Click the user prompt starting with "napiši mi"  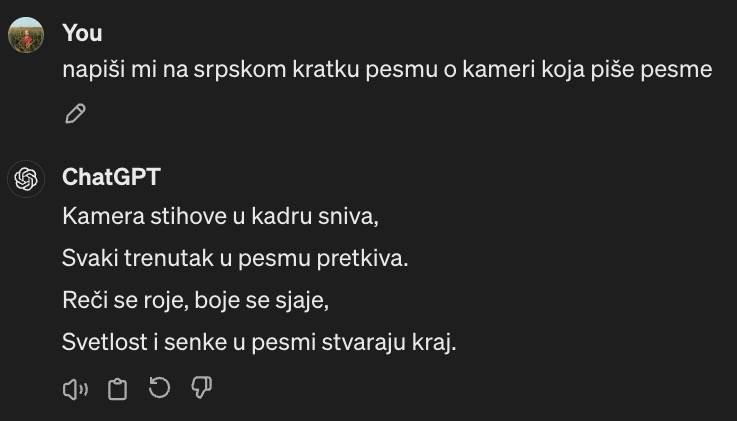pos(386,71)
